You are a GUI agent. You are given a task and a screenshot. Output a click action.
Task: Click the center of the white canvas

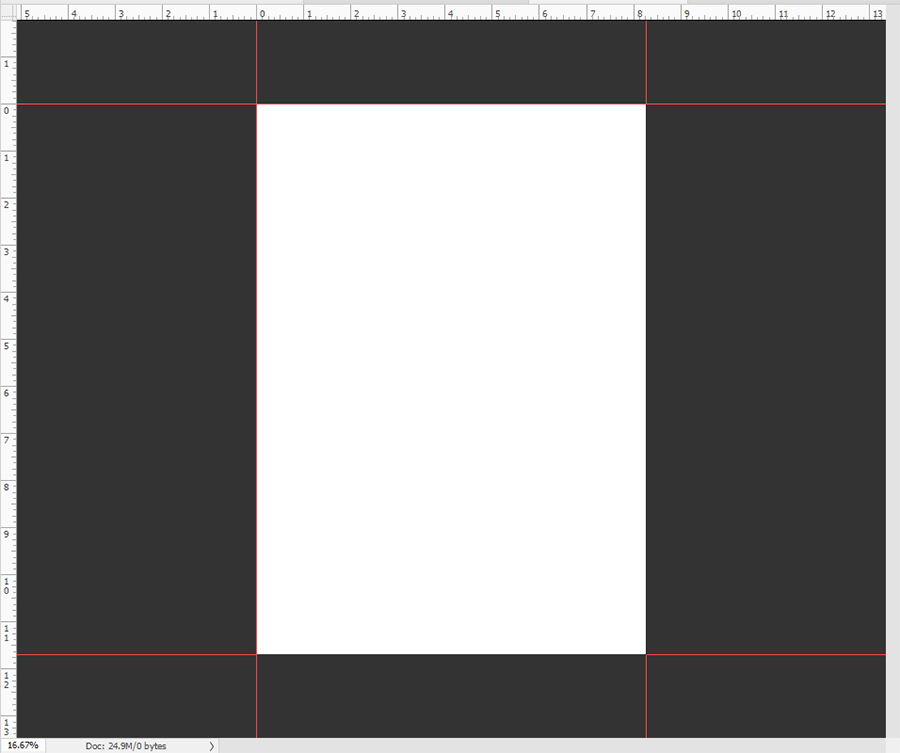coord(451,379)
